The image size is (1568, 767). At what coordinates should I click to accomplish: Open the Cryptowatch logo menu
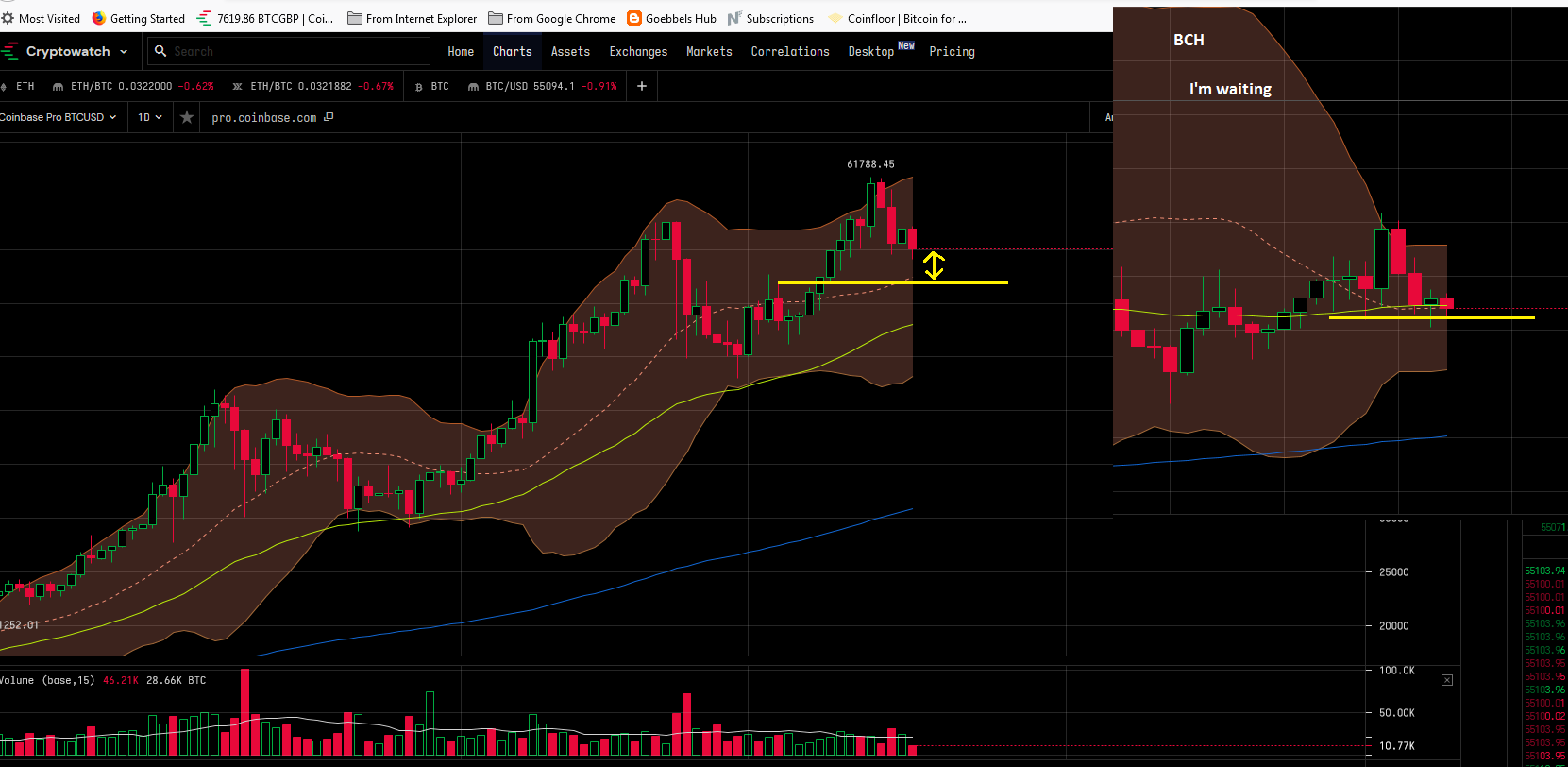(x=65, y=51)
